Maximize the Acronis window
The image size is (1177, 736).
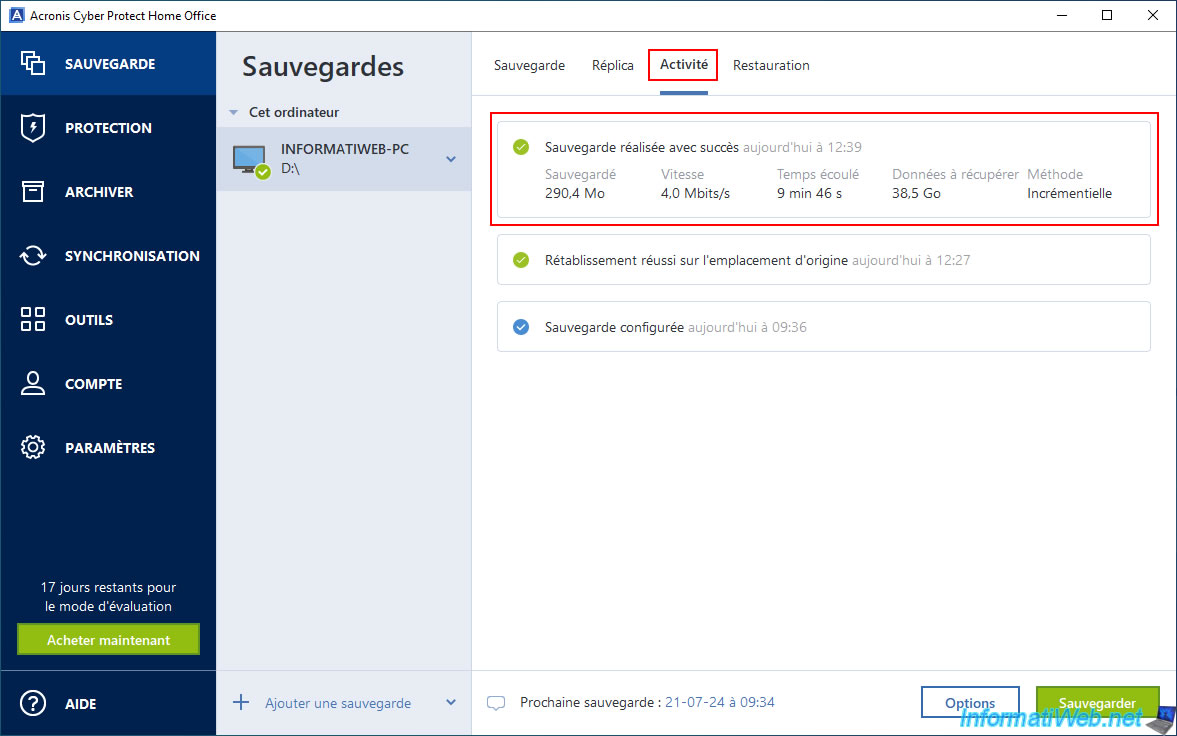coord(1106,15)
